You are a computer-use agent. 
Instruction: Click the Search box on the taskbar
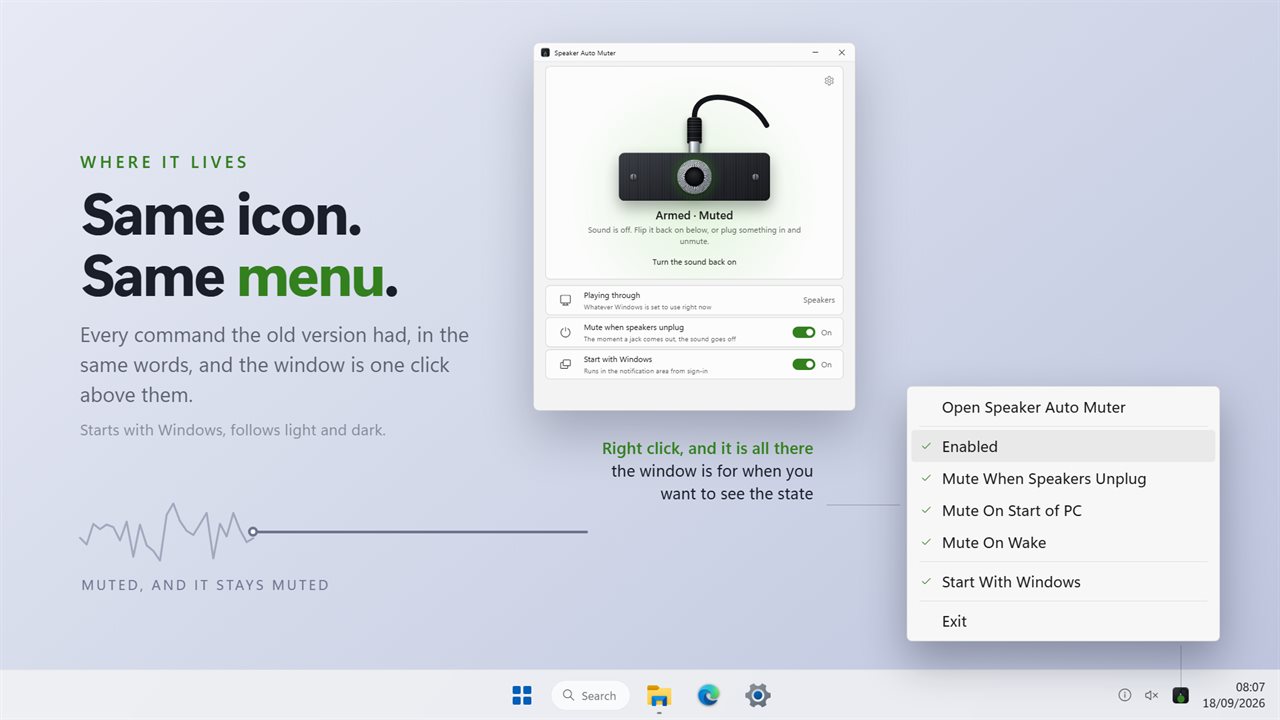click(x=590, y=695)
